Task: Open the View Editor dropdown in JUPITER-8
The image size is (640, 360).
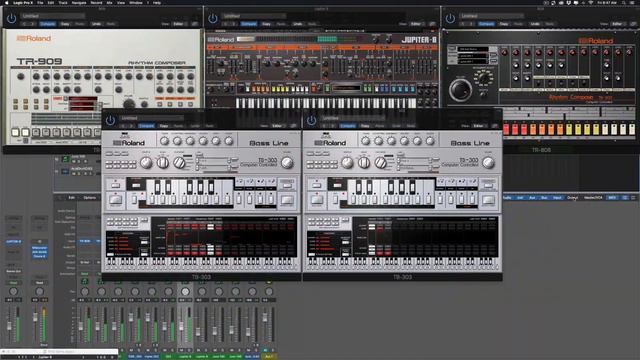Action: pos(417,24)
